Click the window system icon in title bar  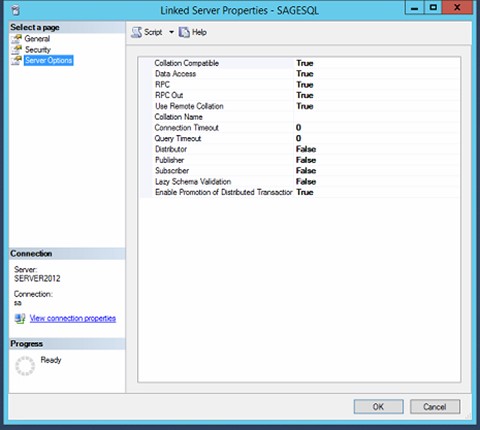pos(15,10)
